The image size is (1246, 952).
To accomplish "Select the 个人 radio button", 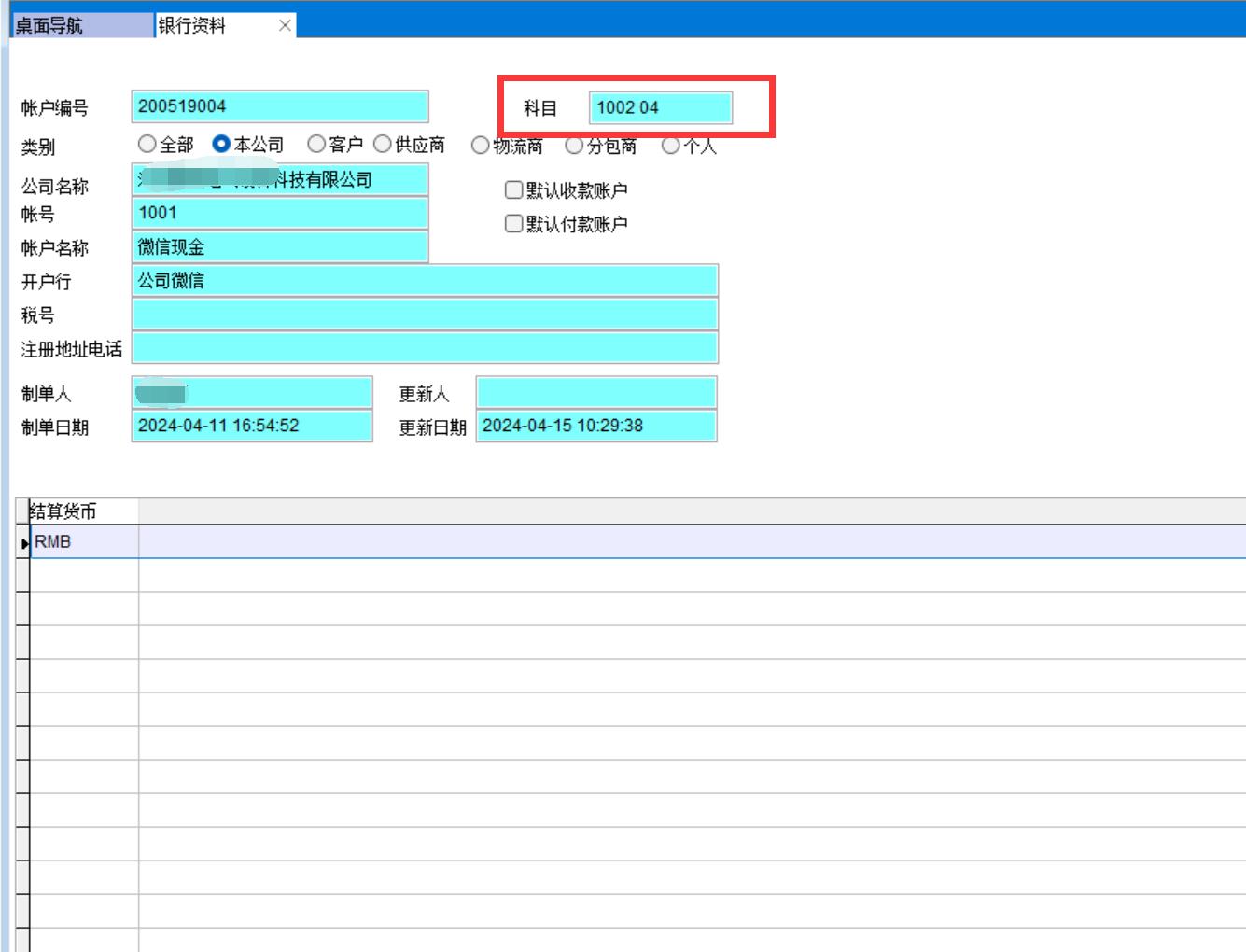I will point(670,146).
